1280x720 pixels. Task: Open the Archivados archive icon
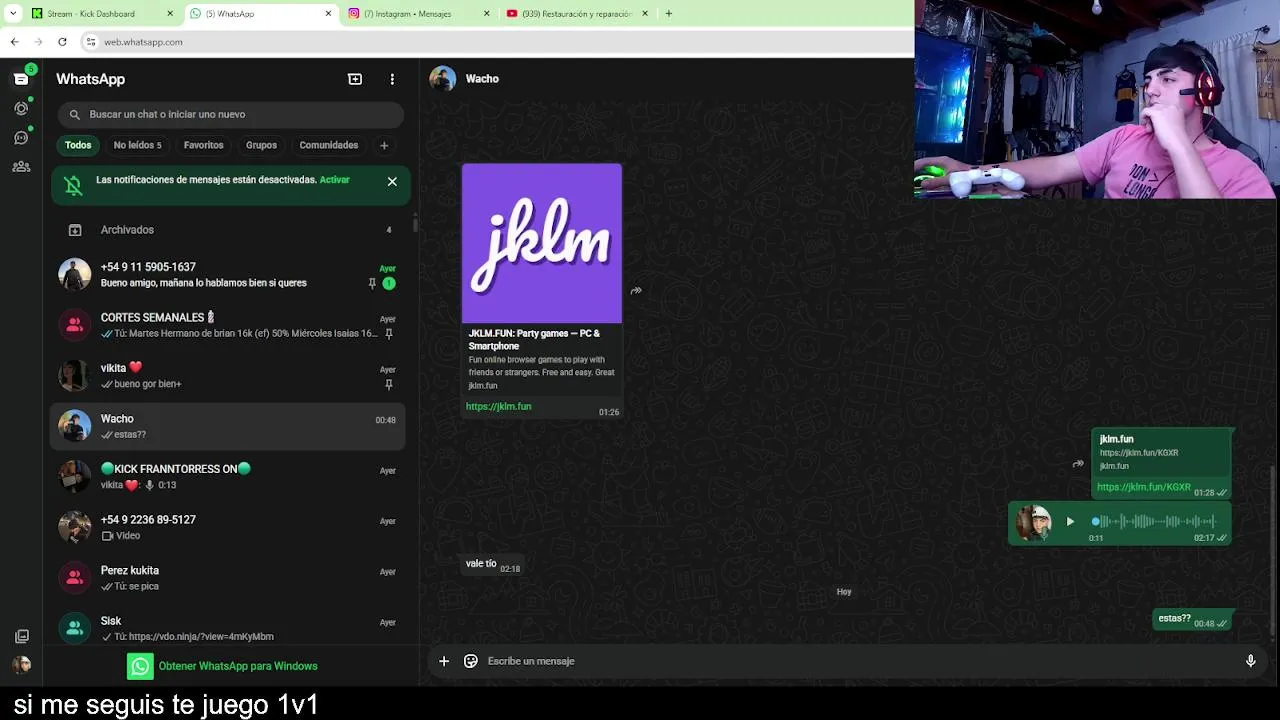click(75, 230)
